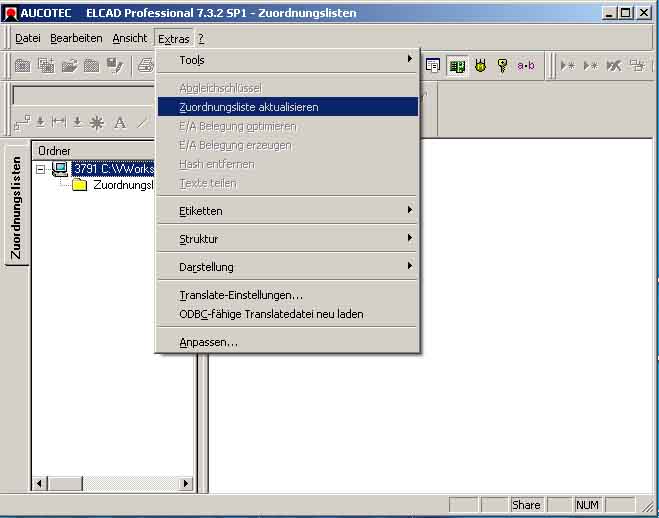This screenshot has width=659, height=518.
Task: Expand the Darstellung submenu
Action: click(x=288, y=267)
